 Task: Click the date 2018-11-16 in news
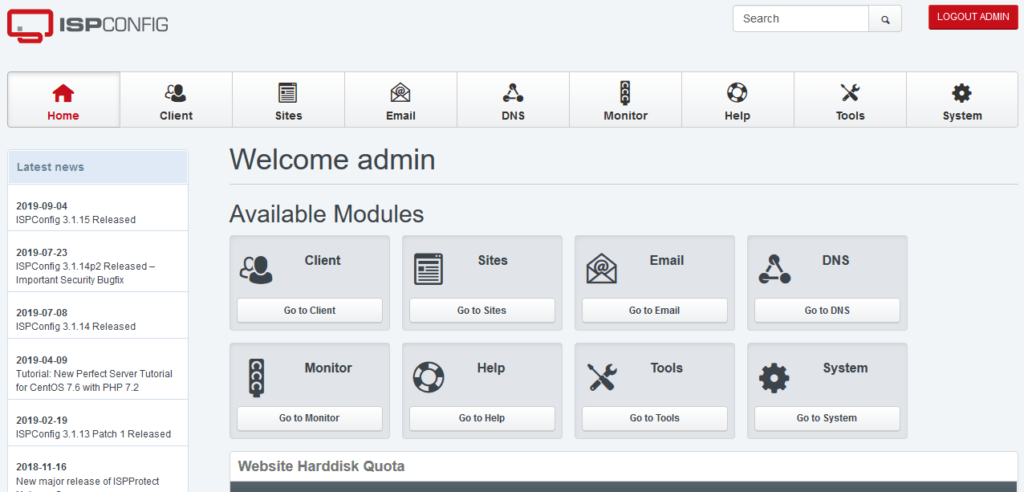click(x=42, y=467)
